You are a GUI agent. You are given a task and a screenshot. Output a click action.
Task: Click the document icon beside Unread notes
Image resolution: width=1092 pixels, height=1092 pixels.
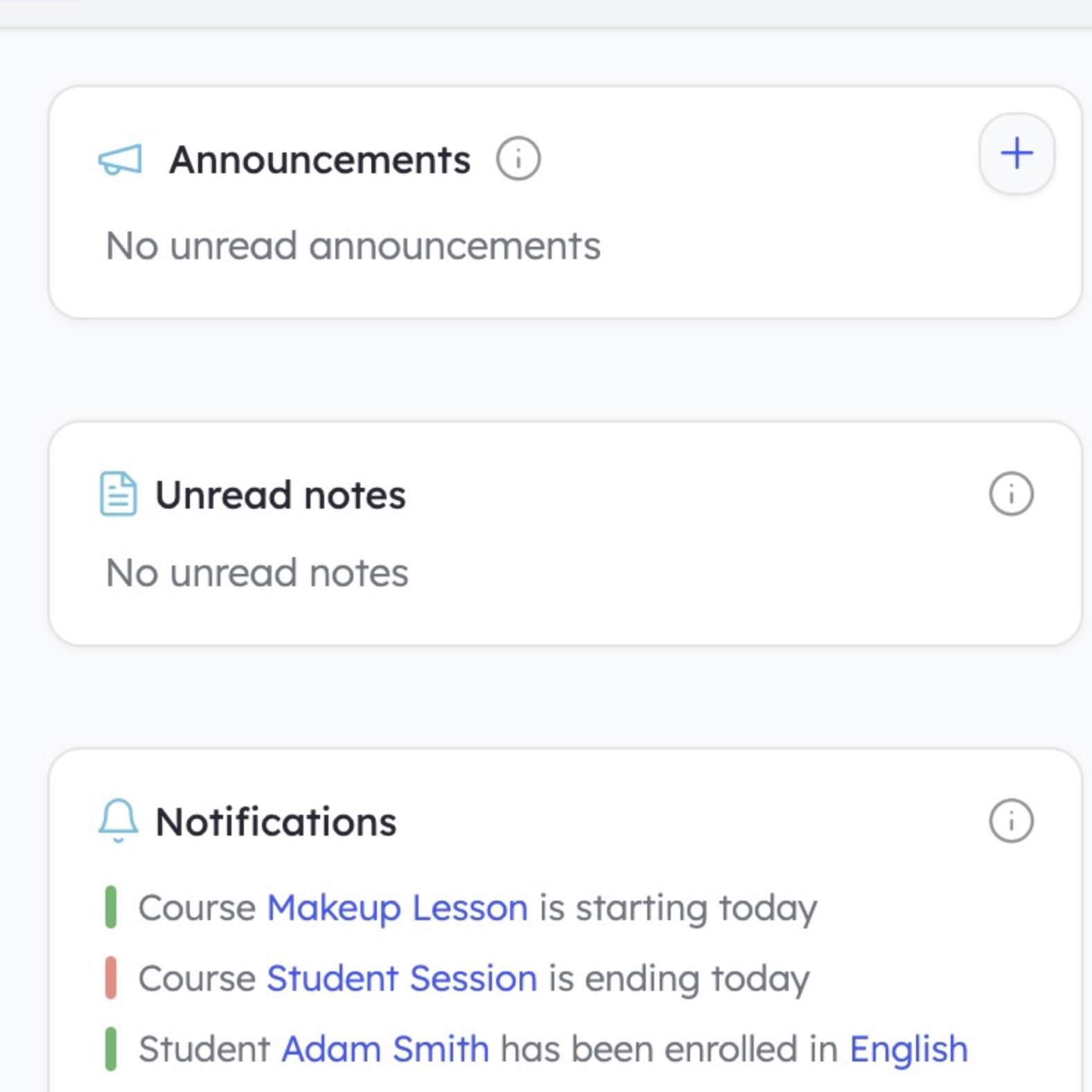117,493
